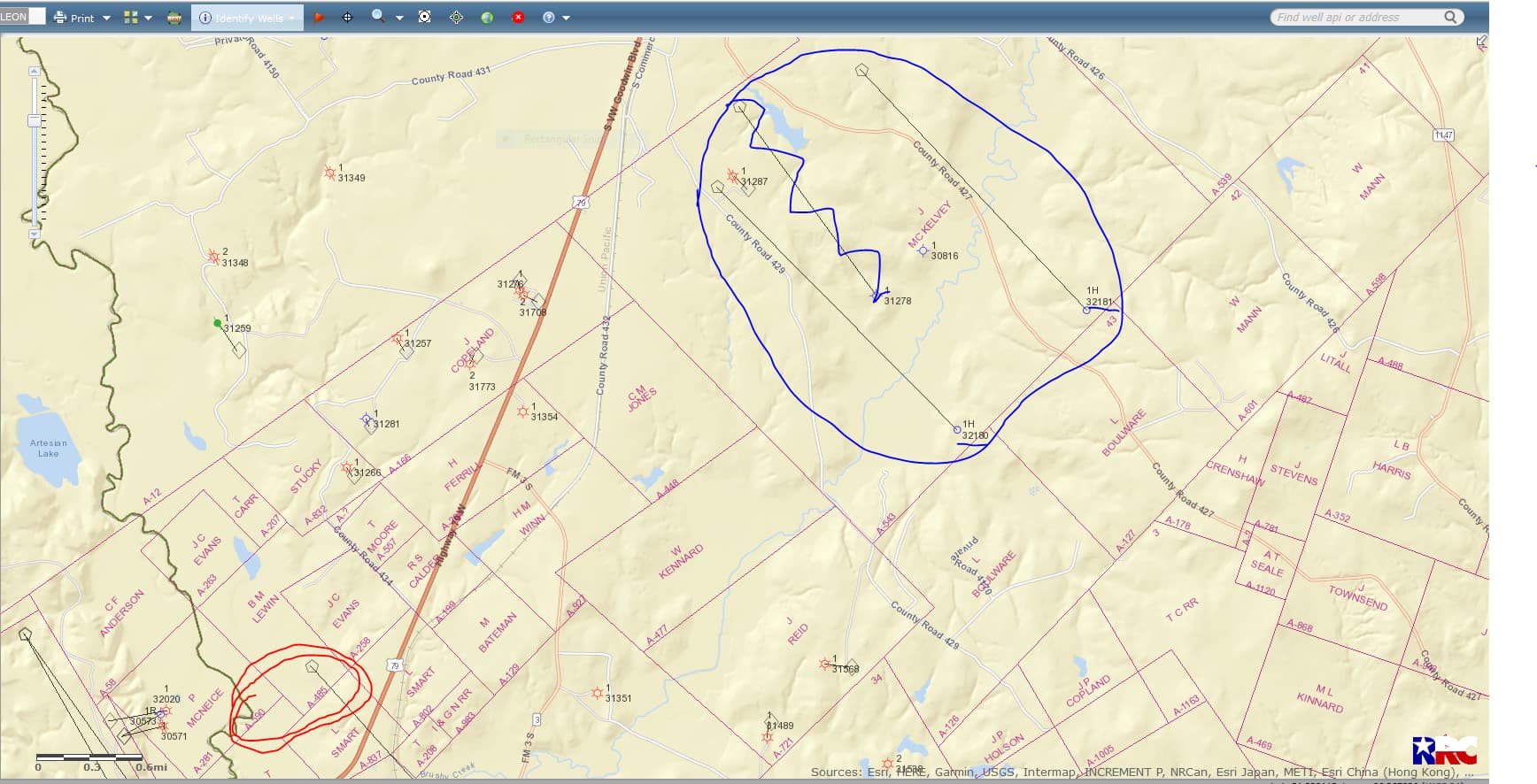This screenshot has width=1537, height=784.
Task: Click the green globe full-extent icon
Action: pos(487,18)
